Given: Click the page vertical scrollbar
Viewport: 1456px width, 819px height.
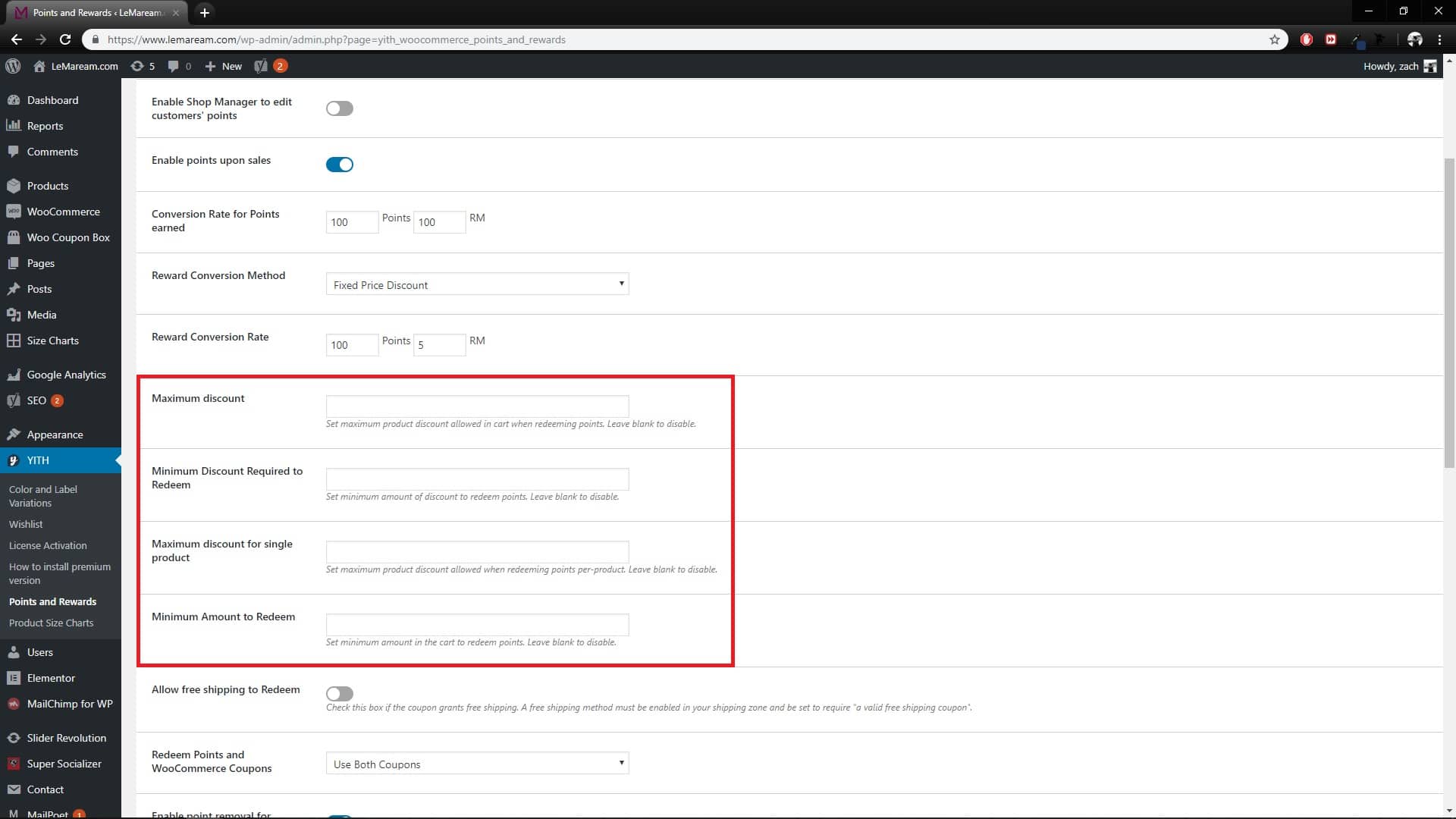Looking at the screenshot, I should [1449, 315].
